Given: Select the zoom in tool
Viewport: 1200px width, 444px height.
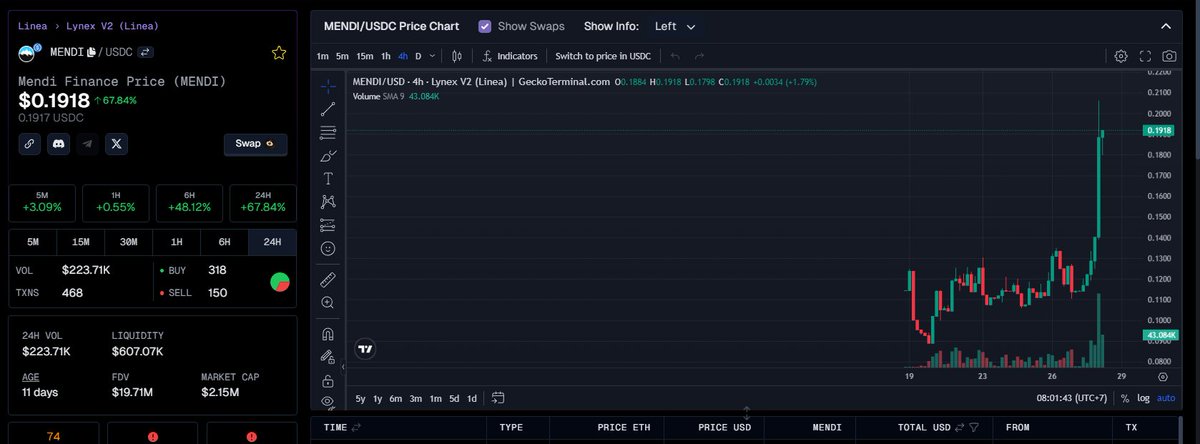Looking at the screenshot, I should [327, 302].
